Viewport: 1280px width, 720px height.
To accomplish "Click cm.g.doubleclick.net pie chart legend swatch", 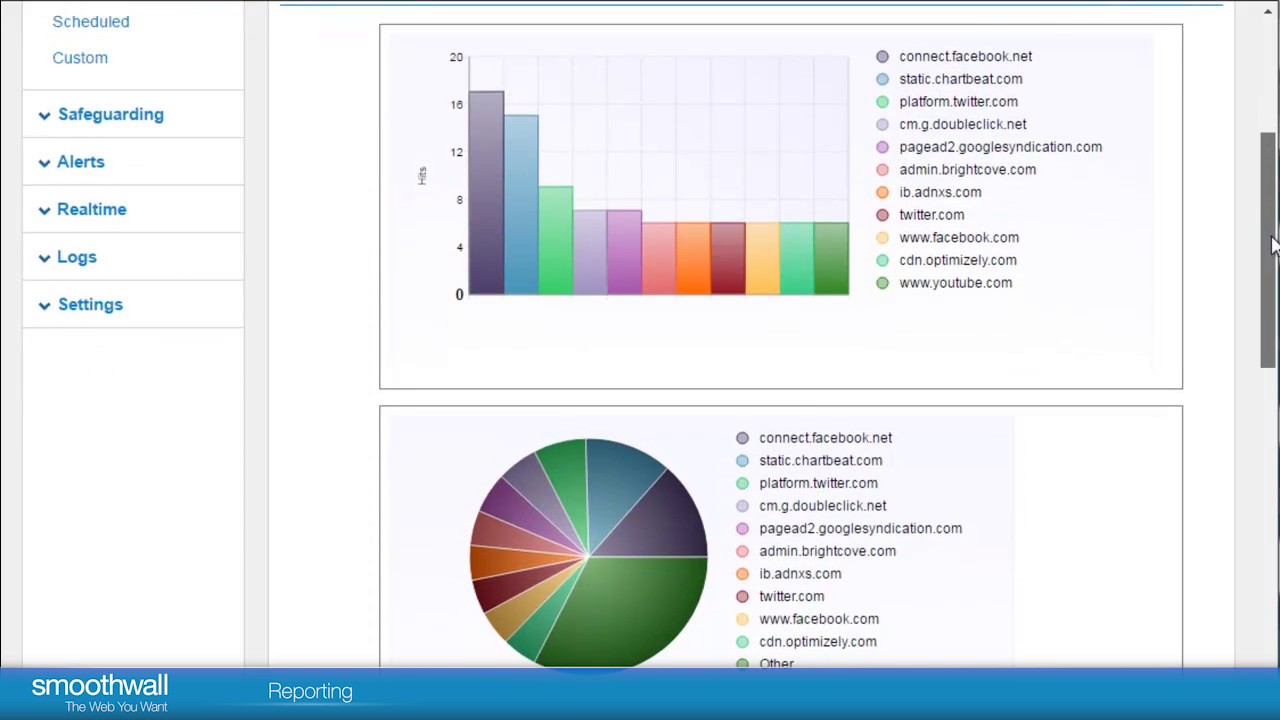I will pos(742,506).
